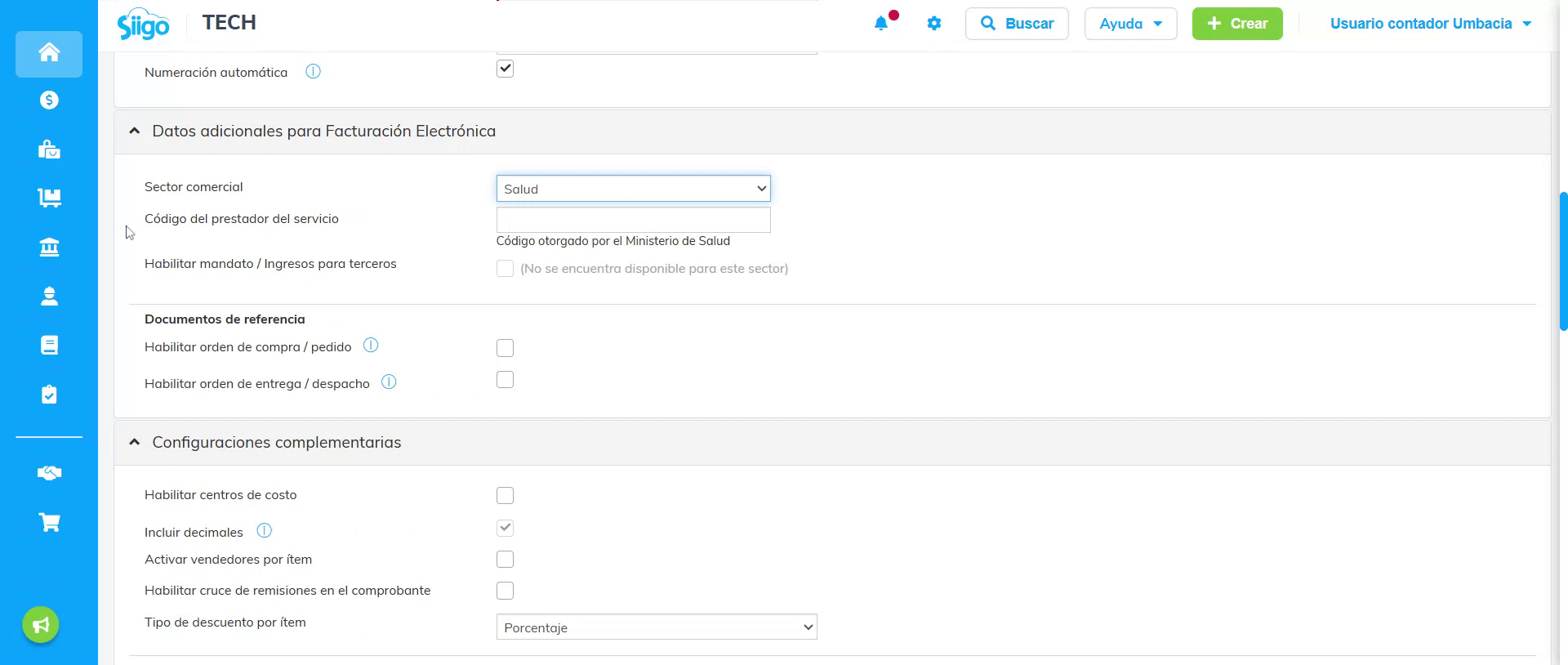The image size is (1568, 665).
Task: Click disabled Habilitar mandato / Ingresos para terceros checkbox
Action: (x=505, y=269)
